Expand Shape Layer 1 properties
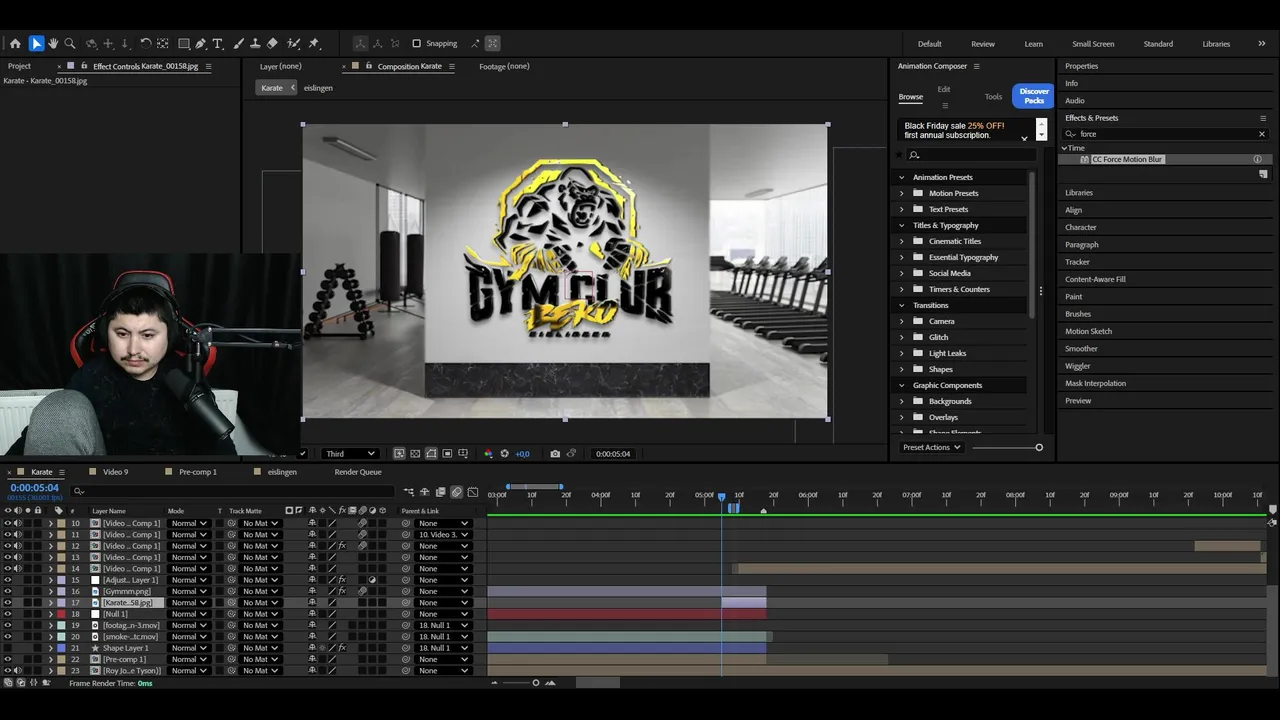The height and width of the screenshot is (720, 1280). 51,648
